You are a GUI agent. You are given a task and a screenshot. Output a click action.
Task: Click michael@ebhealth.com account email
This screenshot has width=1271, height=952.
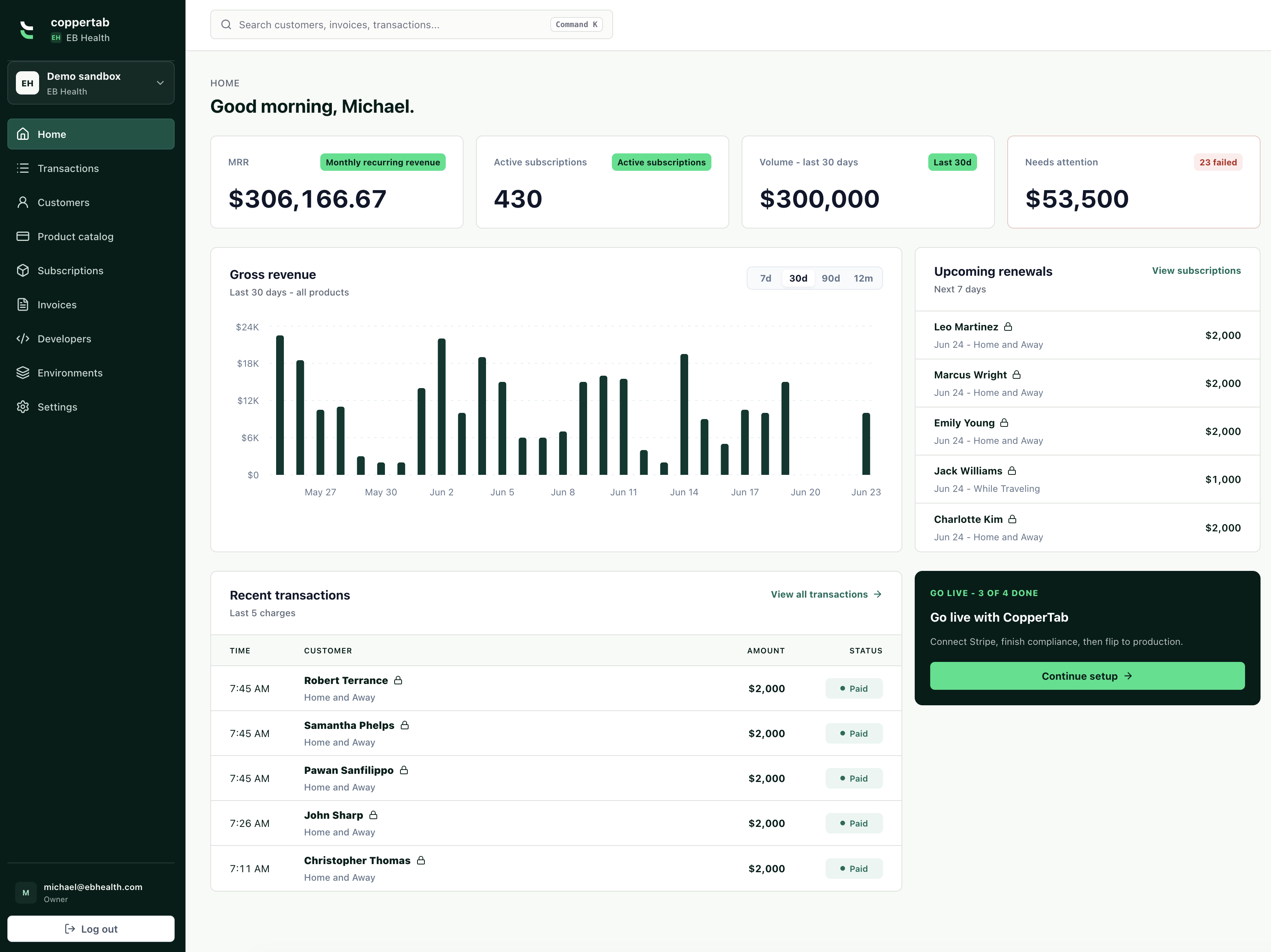pyautogui.click(x=93, y=887)
